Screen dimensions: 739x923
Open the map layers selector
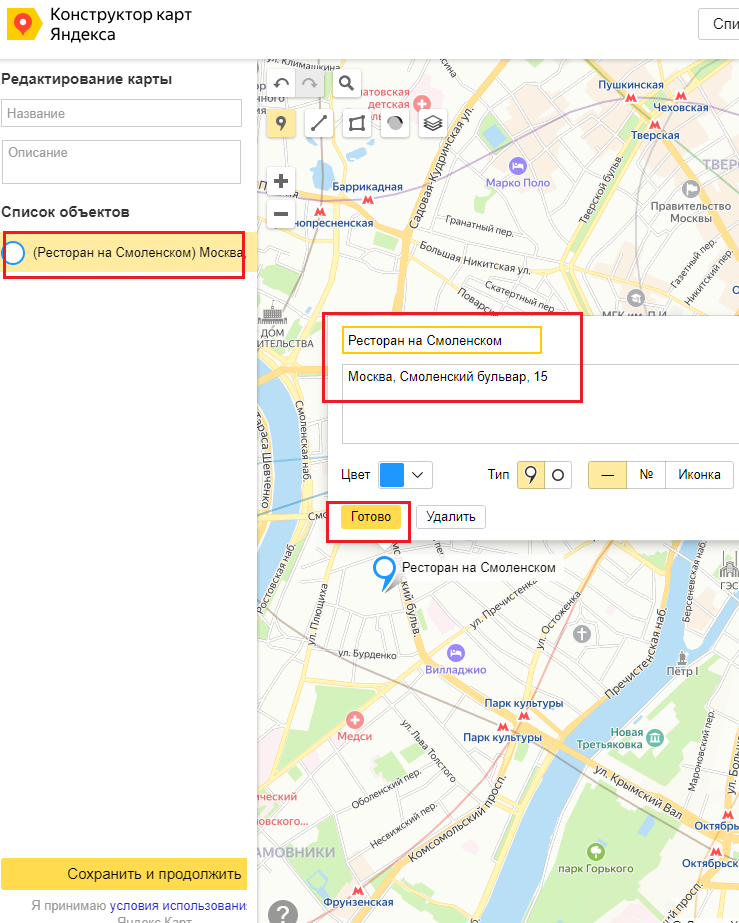point(432,123)
